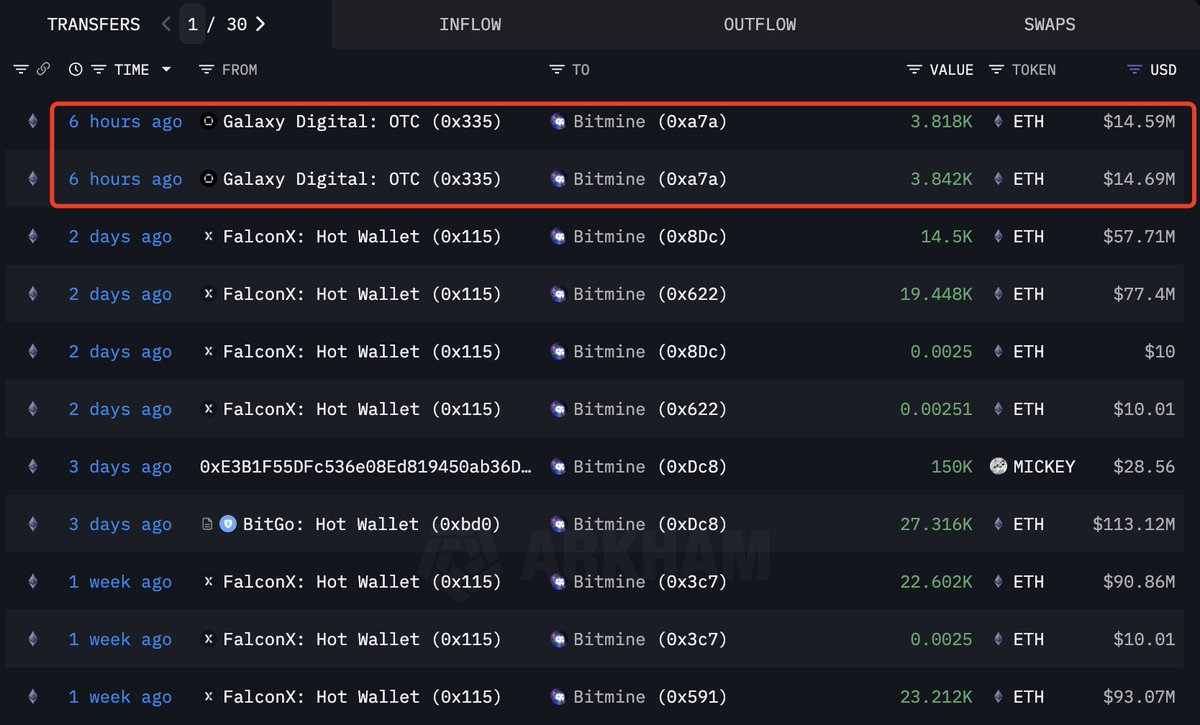Expand the TIME sort dropdown arrow
This screenshot has width=1200, height=725.
[x=166, y=69]
